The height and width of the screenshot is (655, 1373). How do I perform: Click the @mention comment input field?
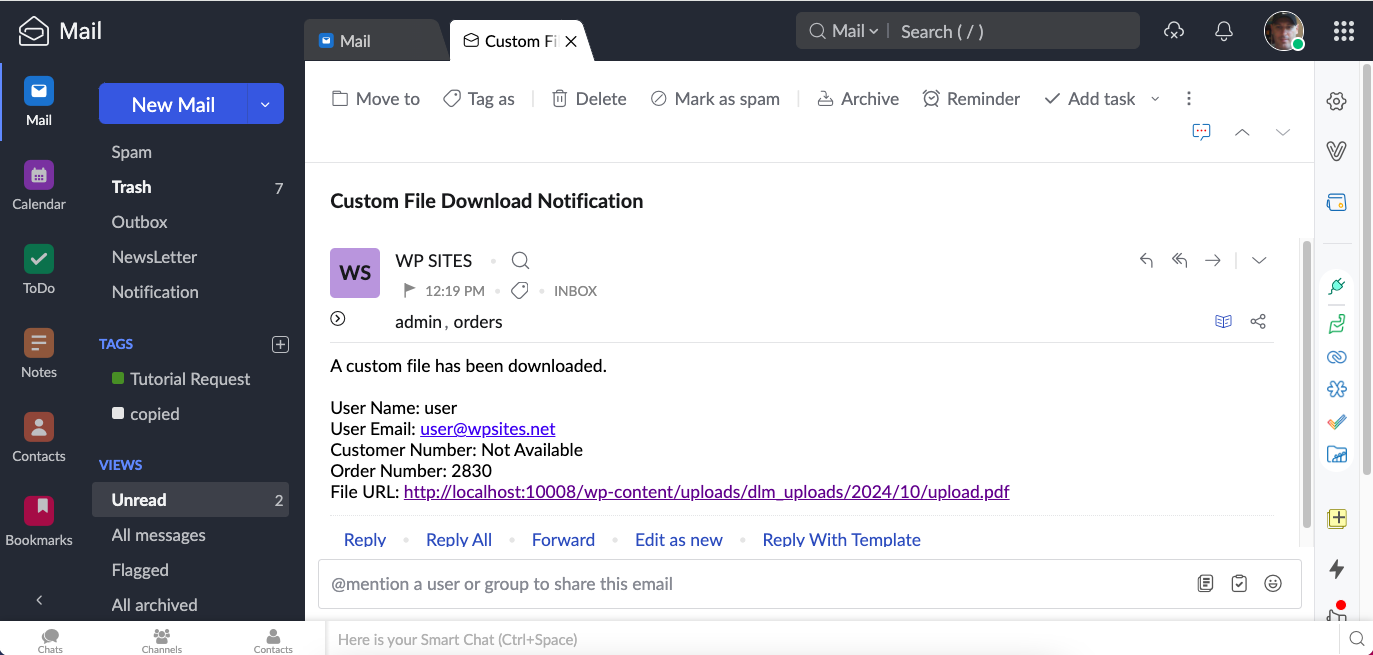(750, 584)
